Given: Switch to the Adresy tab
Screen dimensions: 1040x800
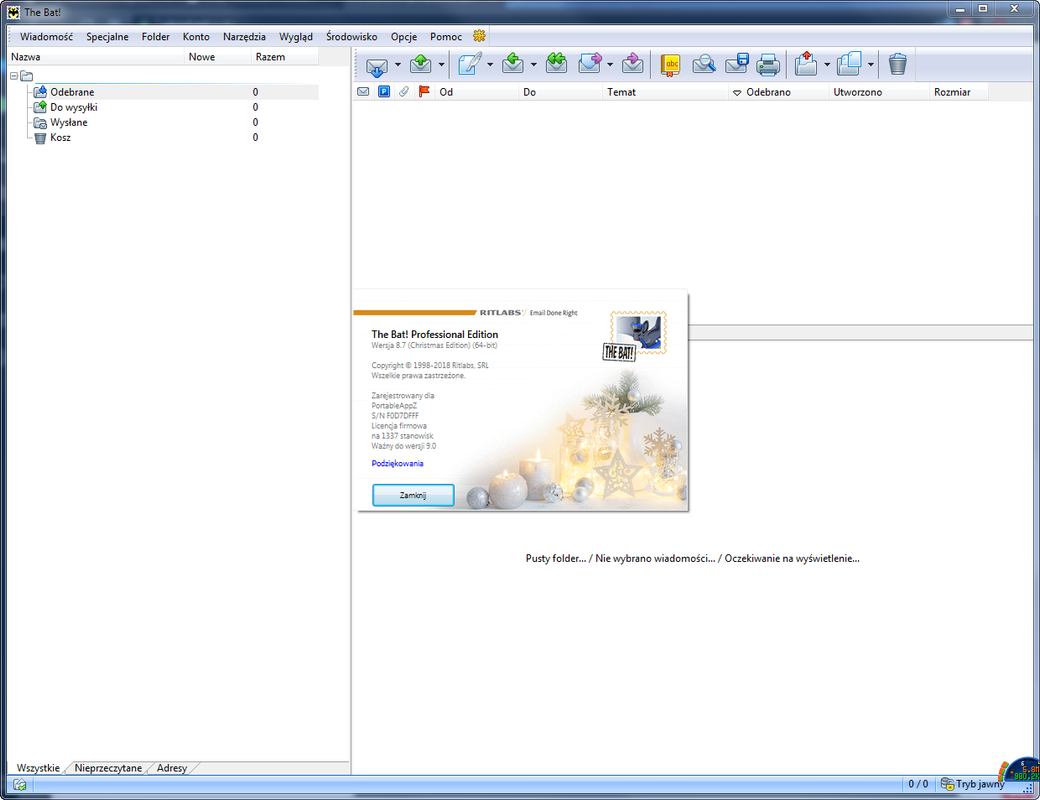Looking at the screenshot, I should (x=172, y=768).
